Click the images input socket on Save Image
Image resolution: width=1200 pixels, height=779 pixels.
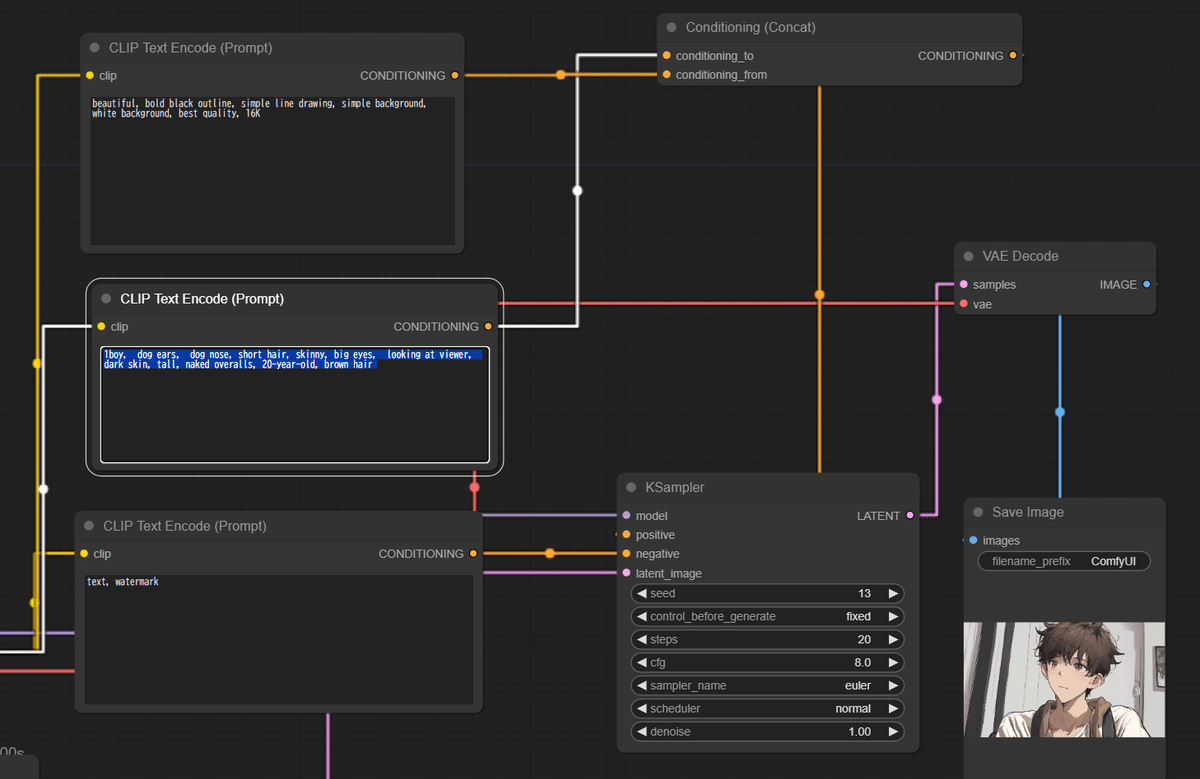point(973,541)
